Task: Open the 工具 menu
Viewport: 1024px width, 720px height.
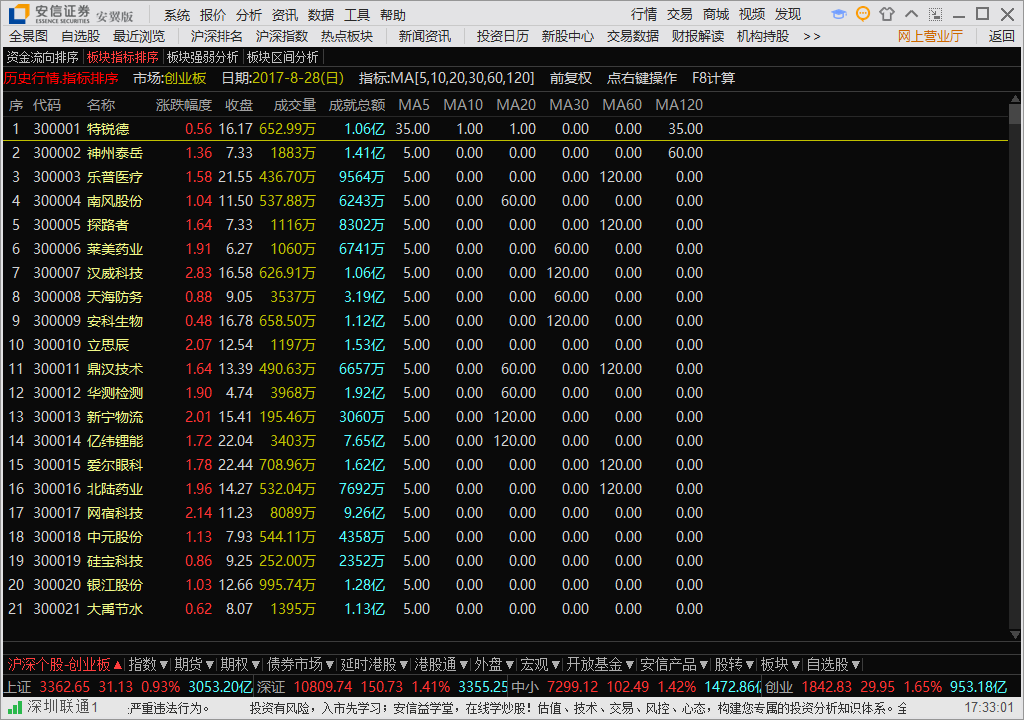Action: click(357, 14)
